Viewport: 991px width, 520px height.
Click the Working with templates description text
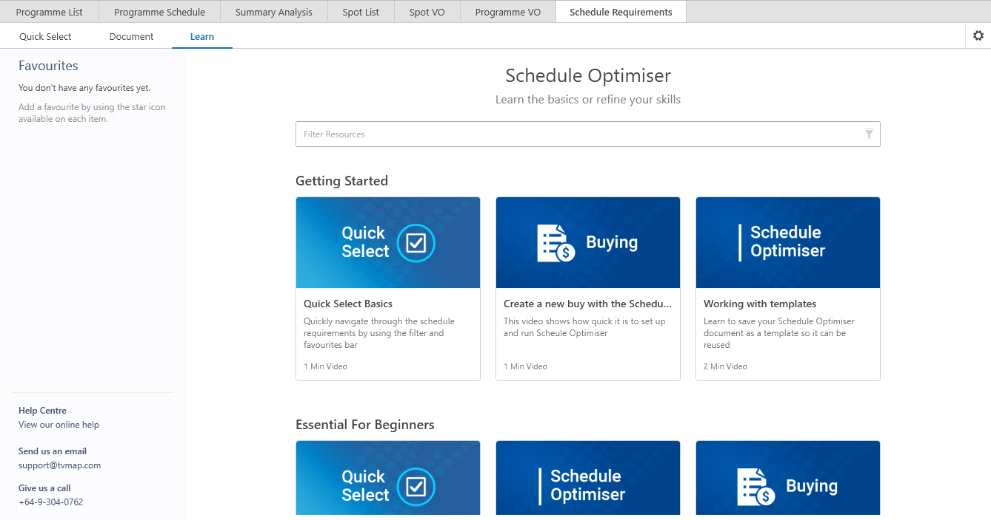tap(779, 333)
